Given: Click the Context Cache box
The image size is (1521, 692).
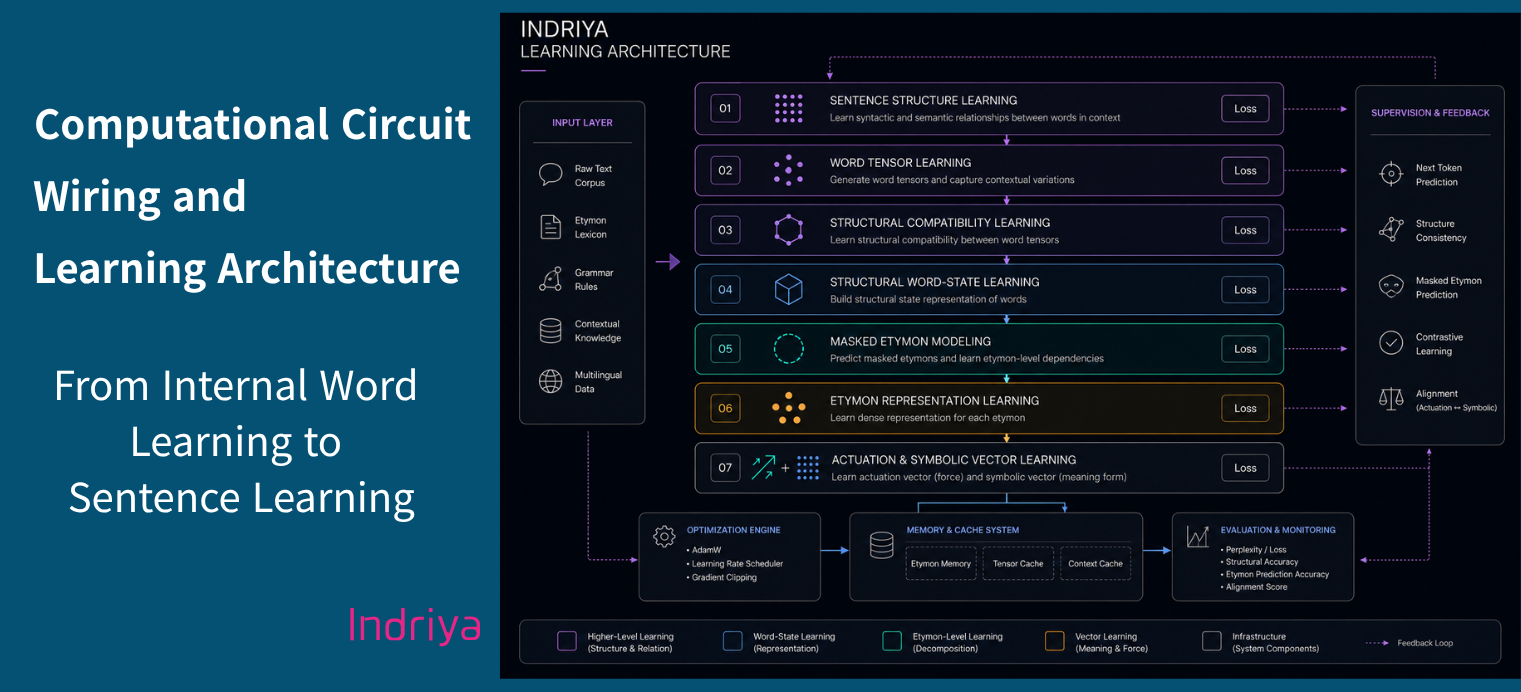Looking at the screenshot, I should click(1095, 563).
